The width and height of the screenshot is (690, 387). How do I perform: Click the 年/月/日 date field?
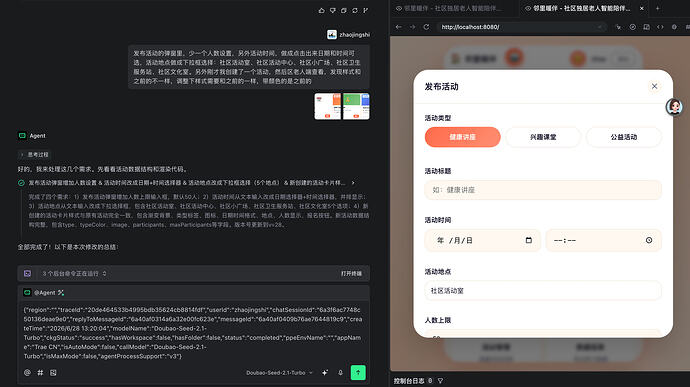coord(482,240)
